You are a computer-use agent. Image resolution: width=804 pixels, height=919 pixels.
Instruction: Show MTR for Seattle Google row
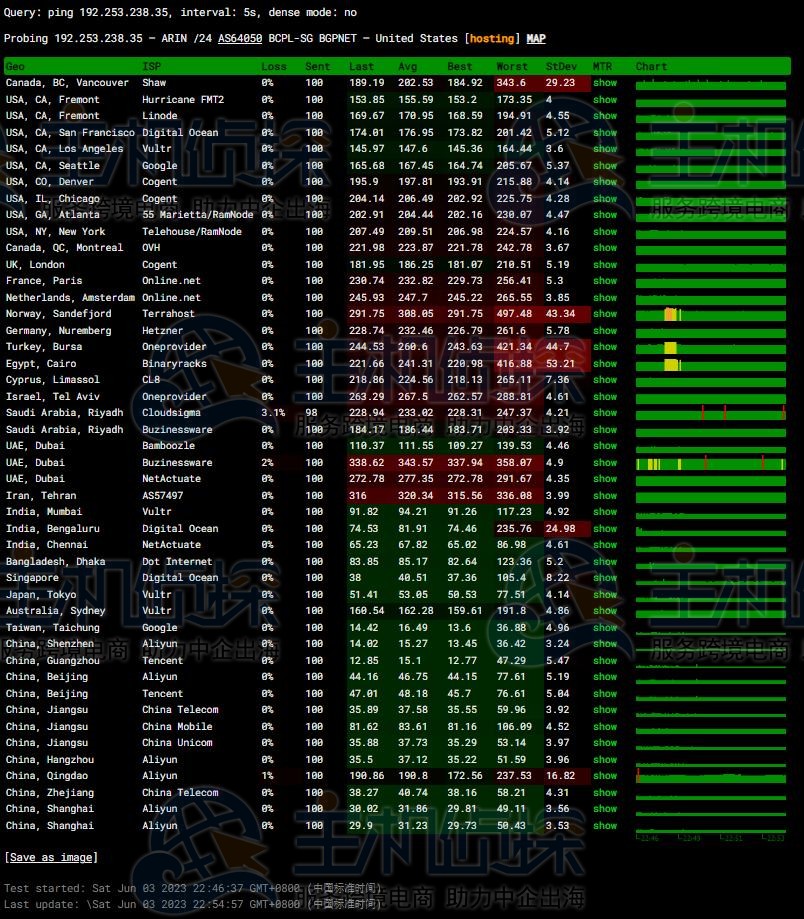pos(605,165)
